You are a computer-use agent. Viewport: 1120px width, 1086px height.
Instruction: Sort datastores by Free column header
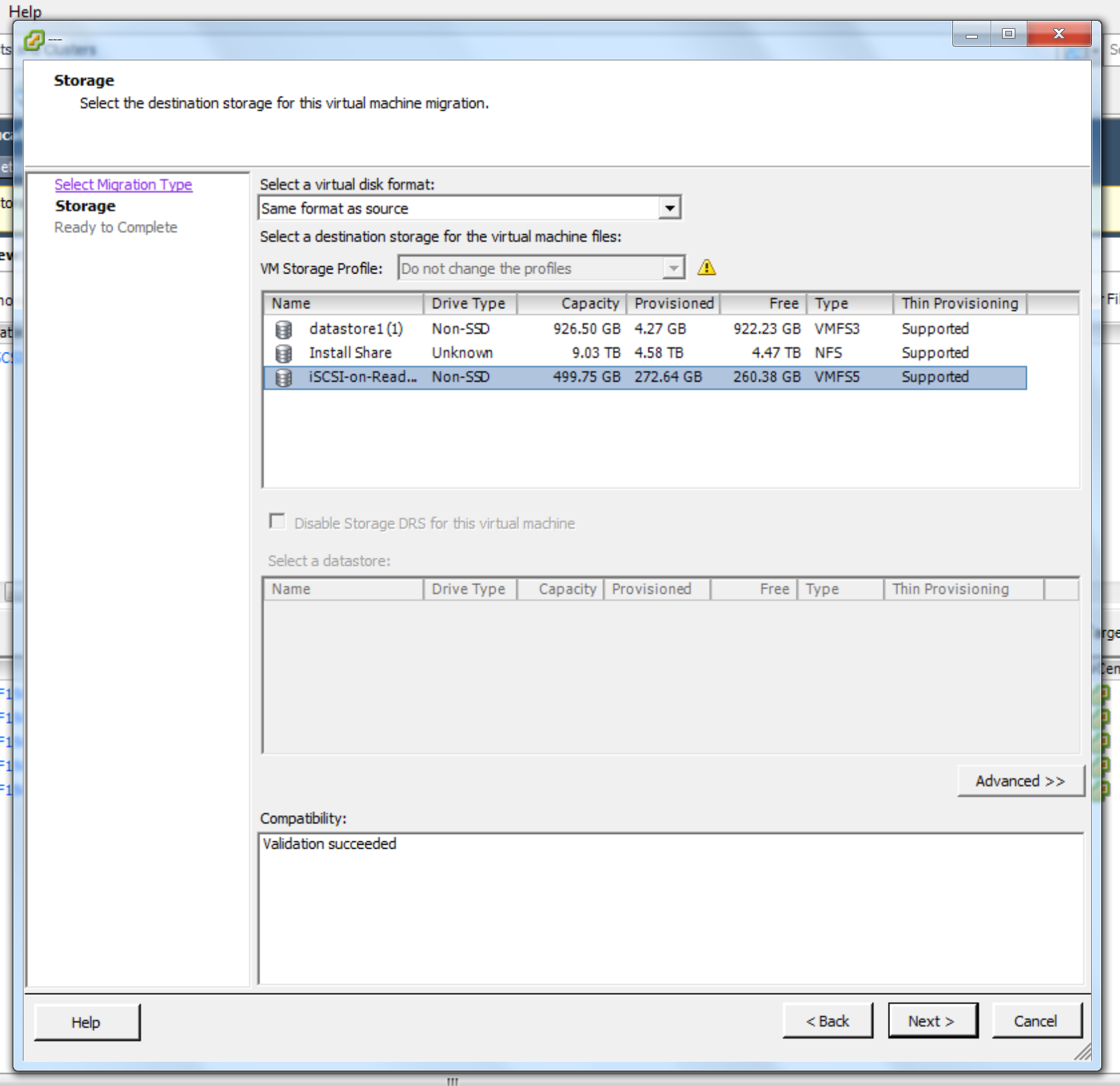click(763, 304)
